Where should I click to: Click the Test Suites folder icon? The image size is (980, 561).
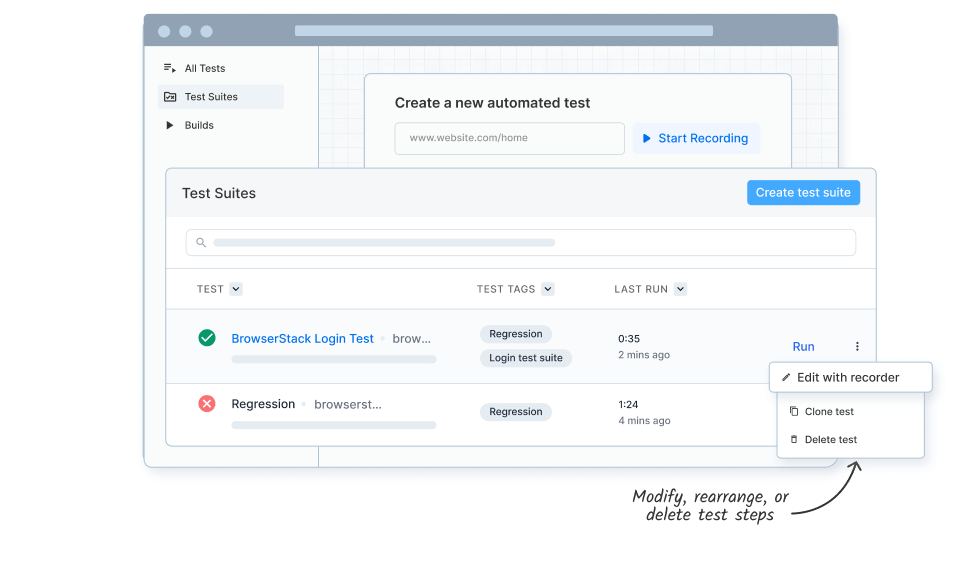coord(170,97)
